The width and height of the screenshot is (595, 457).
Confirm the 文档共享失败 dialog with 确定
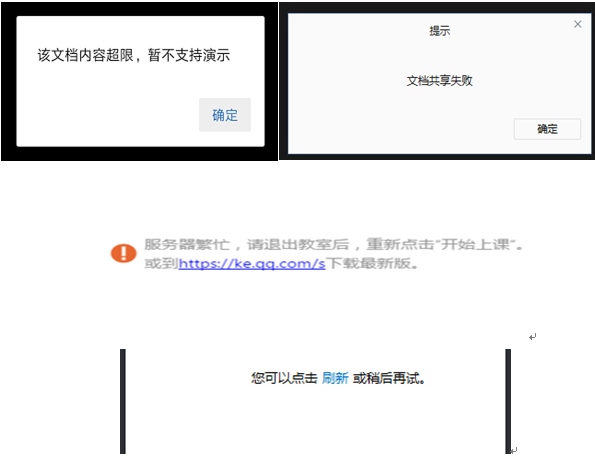547,129
